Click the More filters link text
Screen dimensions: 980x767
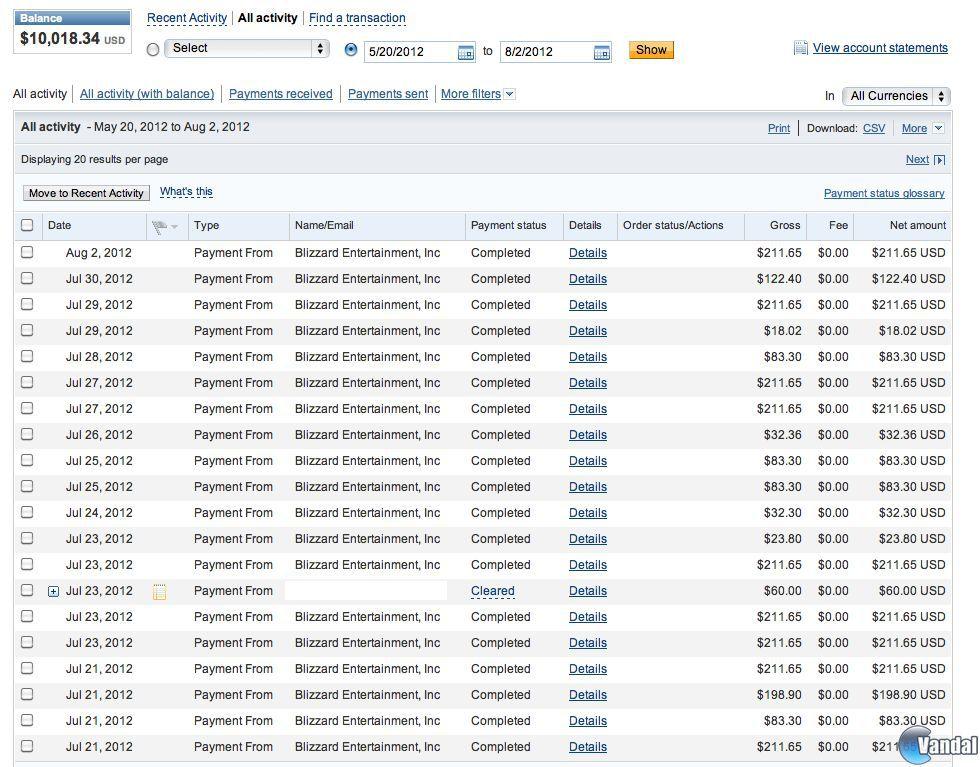[471, 94]
